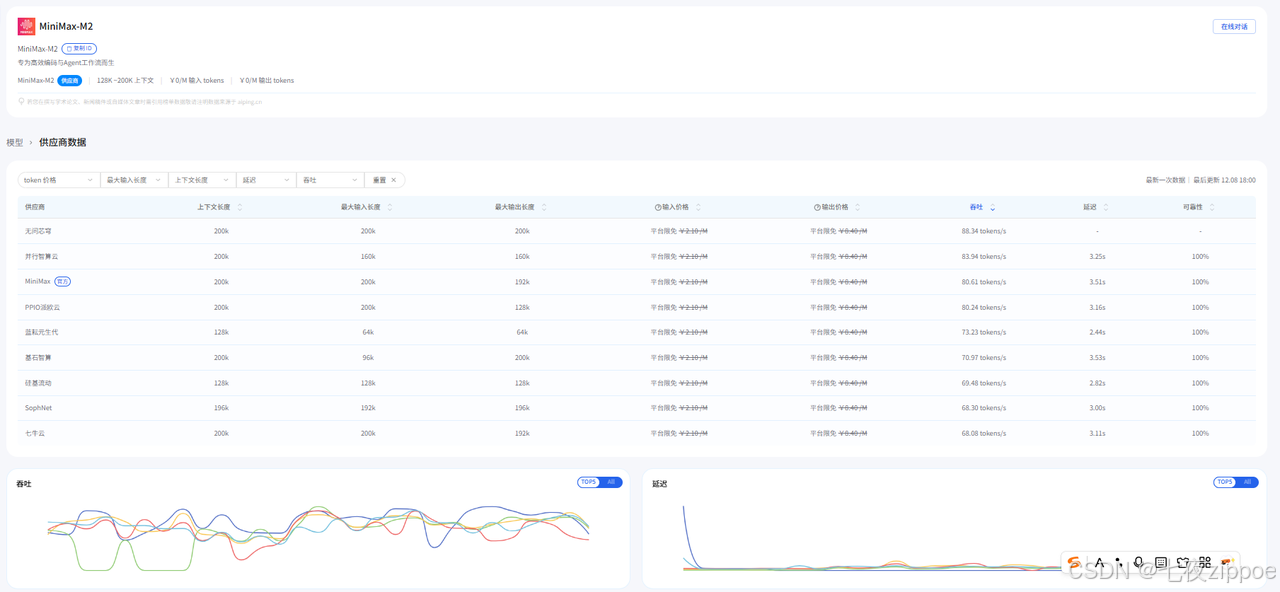1280x592 pixels.
Task: Click the Sogou input method S logo
Action: coord(1073,563)
